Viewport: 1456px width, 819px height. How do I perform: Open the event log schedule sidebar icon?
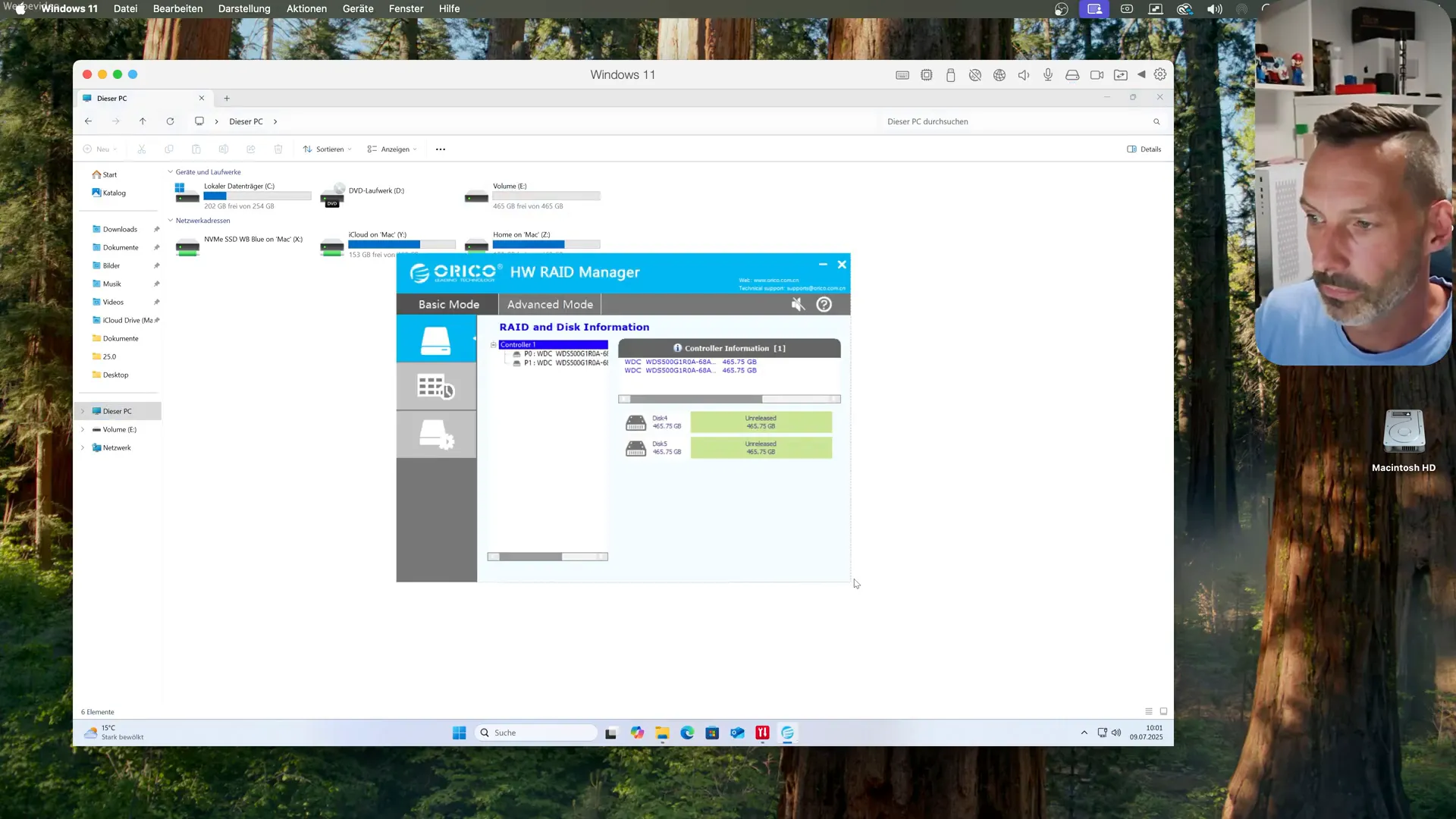(436, 387)
